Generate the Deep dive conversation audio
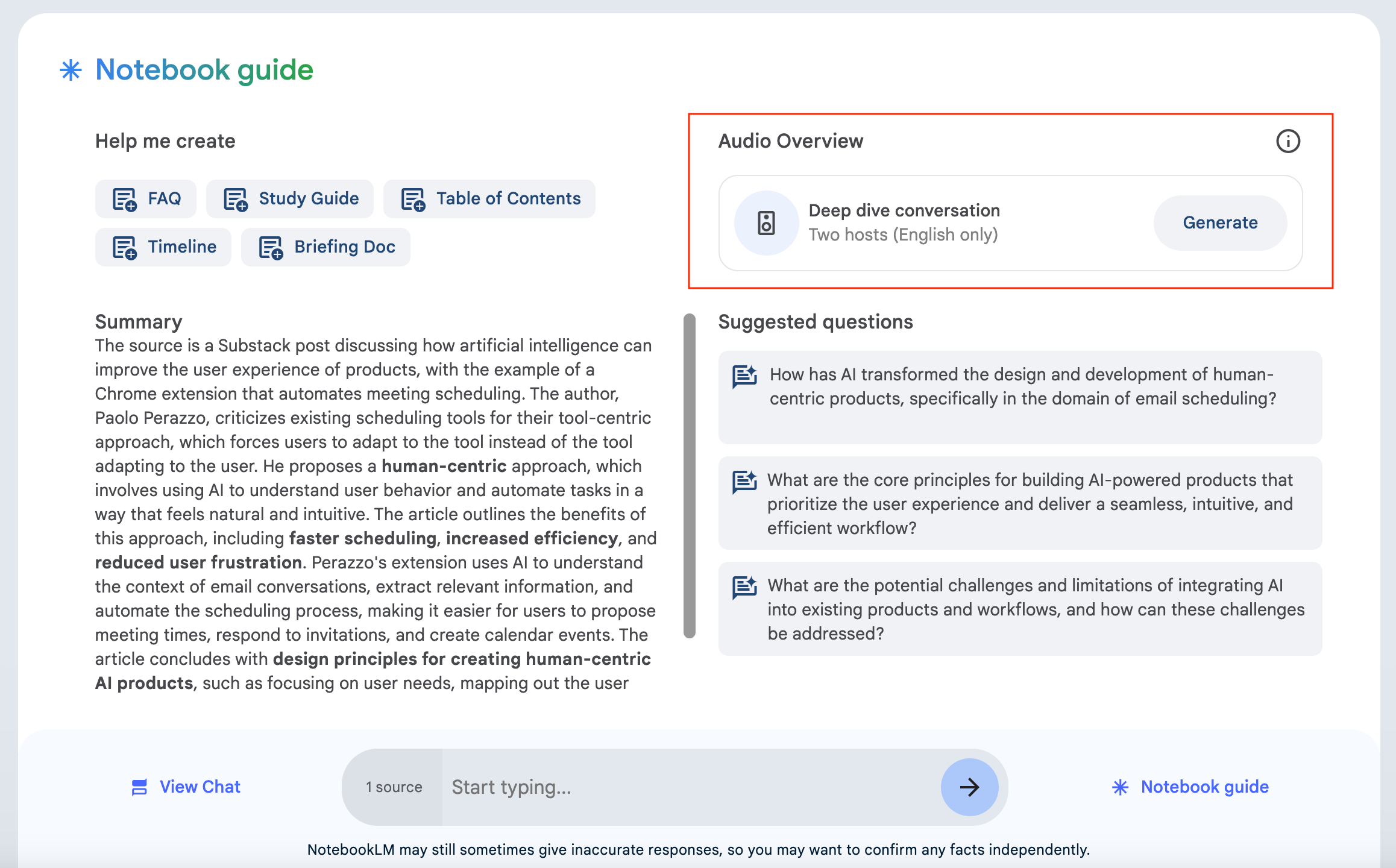The width and height of the screenshot is (1396, 868). pyautogui.click(x=1220, y=223)
